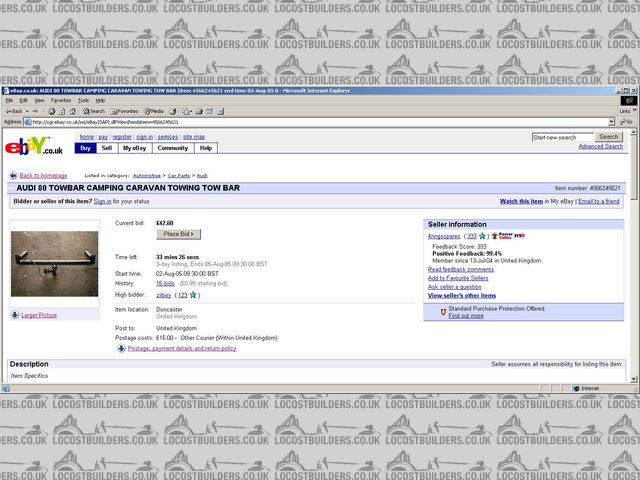Click the eBay.co.uk logo
640x480 pixels.
click(x=35, y=147)
